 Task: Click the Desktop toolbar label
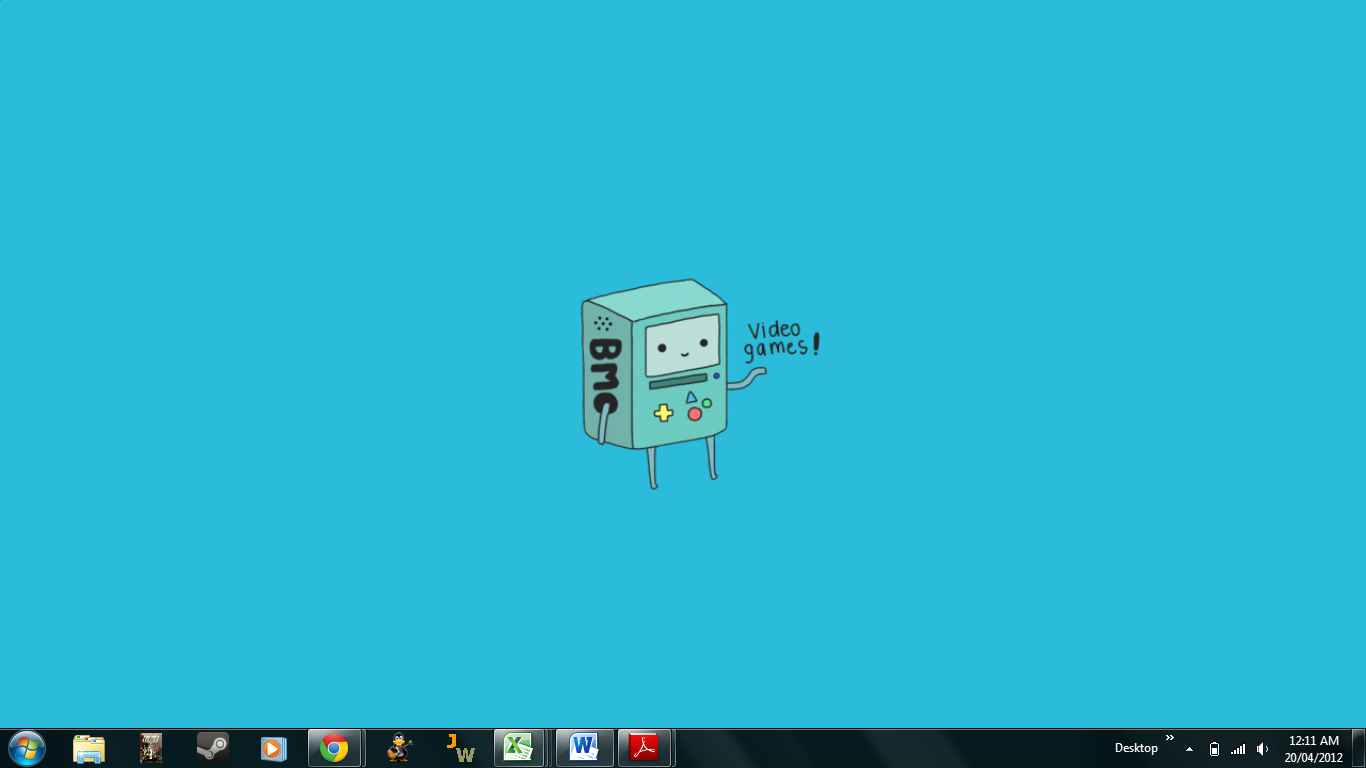tap(1136, 748)
